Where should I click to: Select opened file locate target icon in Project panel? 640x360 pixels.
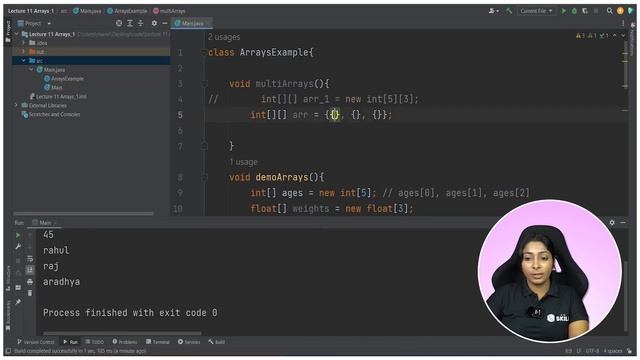pos(119,23)
